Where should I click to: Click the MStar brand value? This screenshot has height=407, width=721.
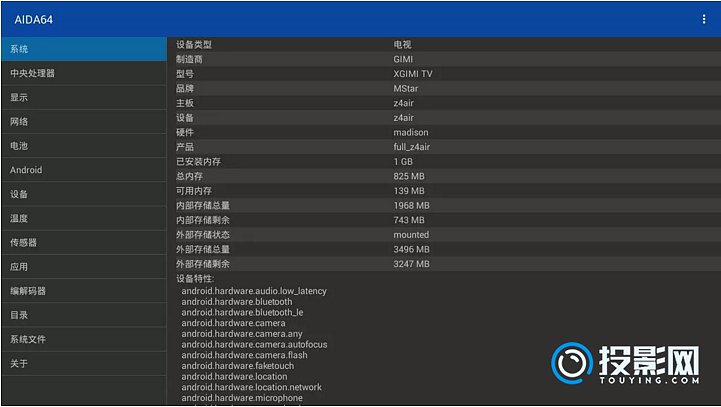(406, 88)
